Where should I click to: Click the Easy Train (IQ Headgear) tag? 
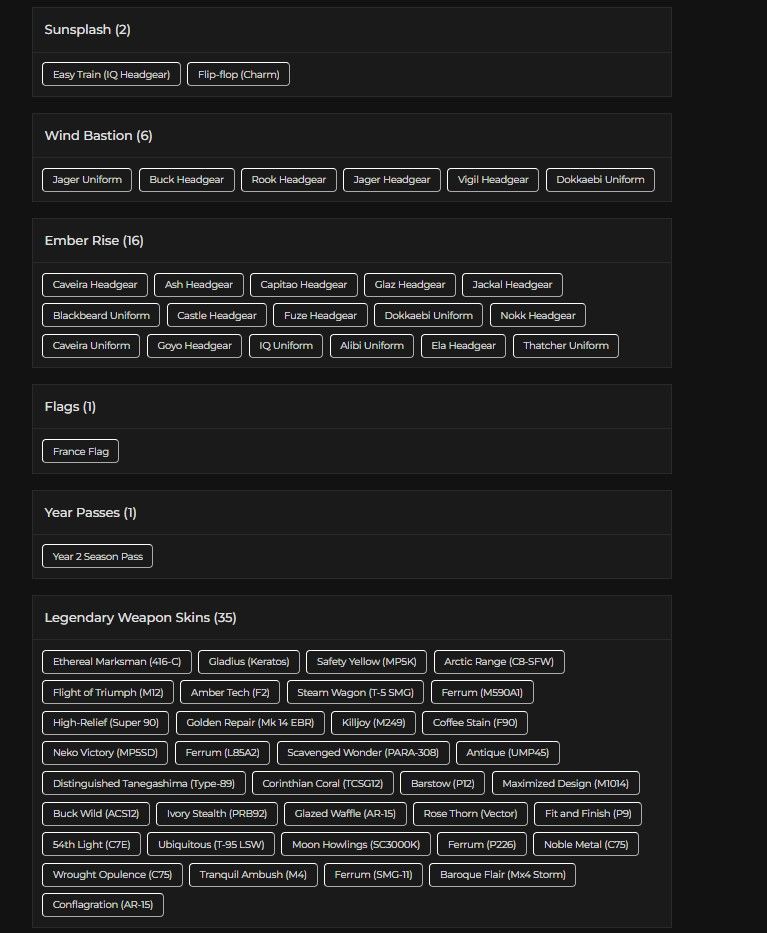[x=111, y=74]
